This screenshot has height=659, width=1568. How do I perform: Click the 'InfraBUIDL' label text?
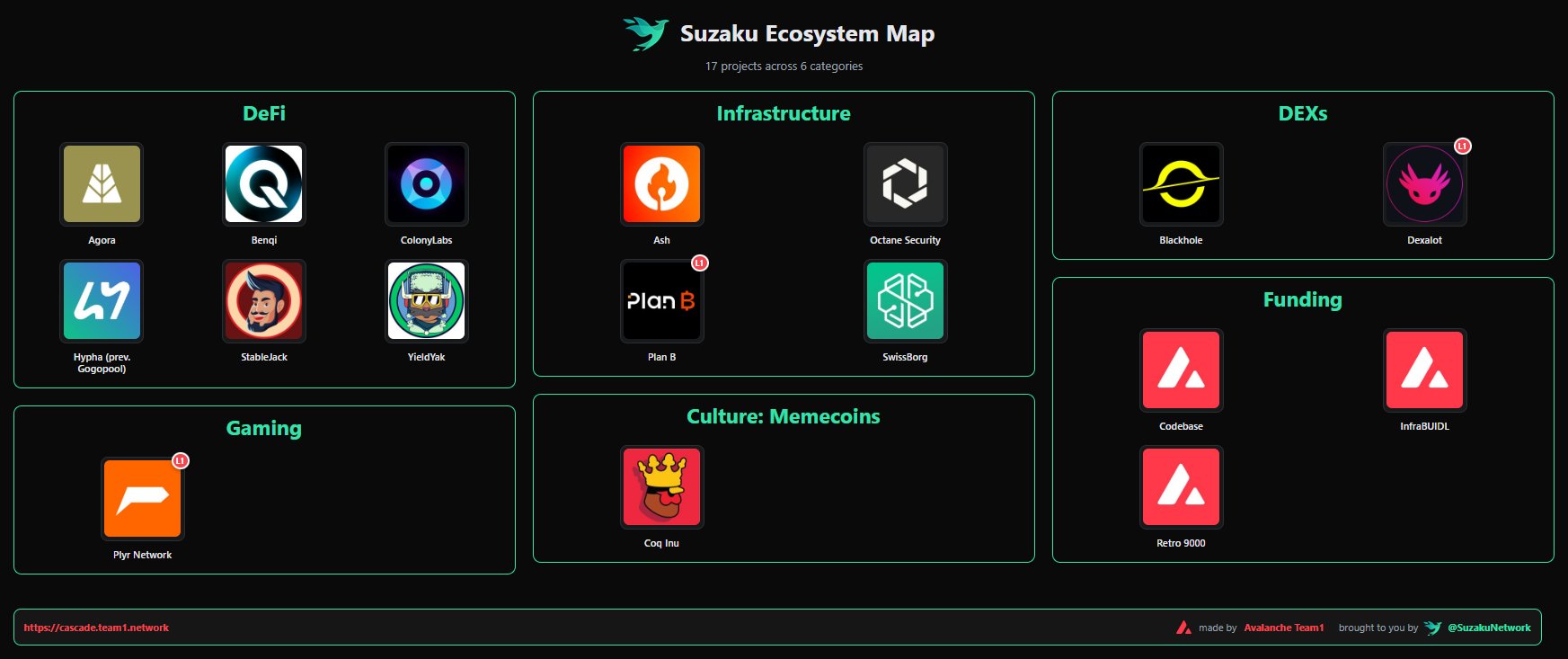pyautogui.click(x=1425, y=426)
